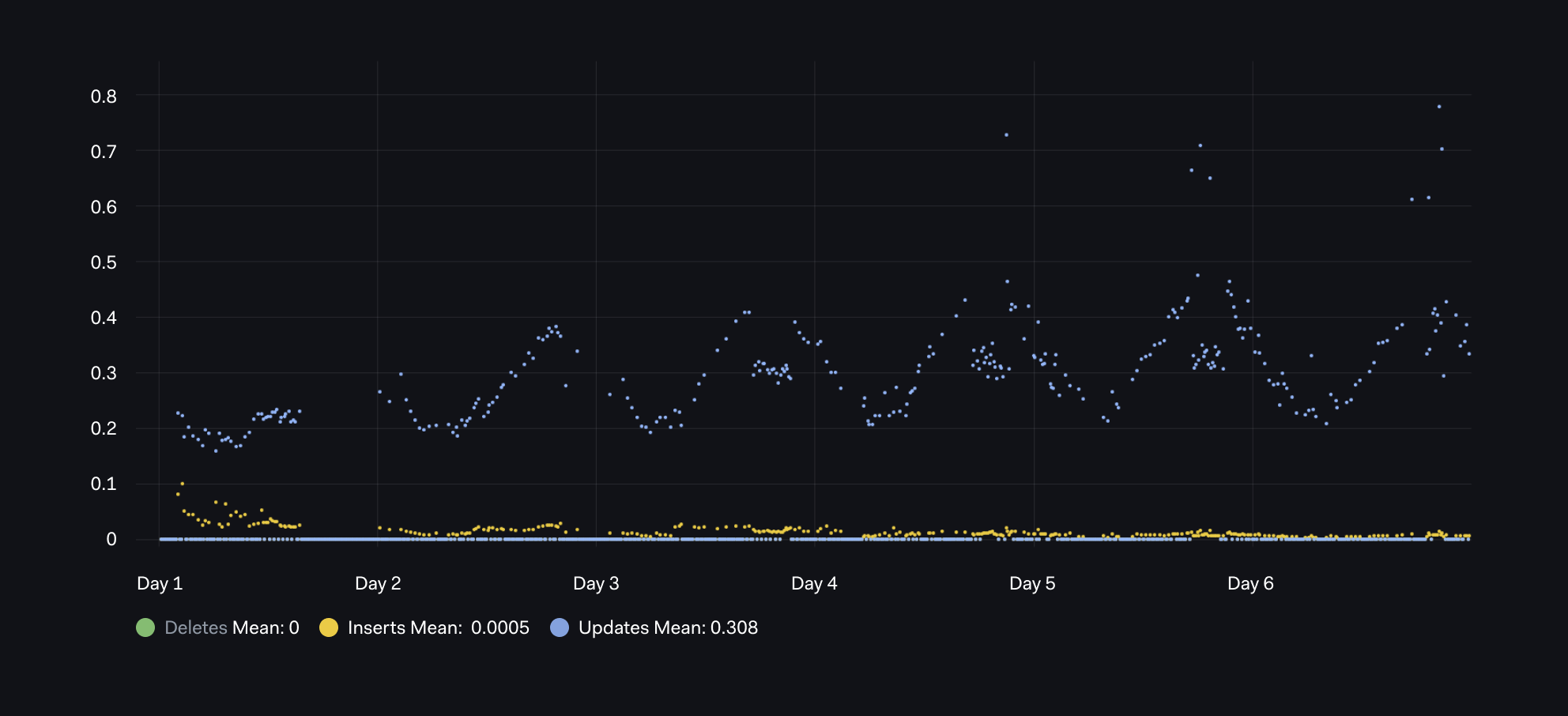This screenshot has width=1568, height=716.
Task: Click the 0.8 y-axis tick label
Action: [104, 96]
